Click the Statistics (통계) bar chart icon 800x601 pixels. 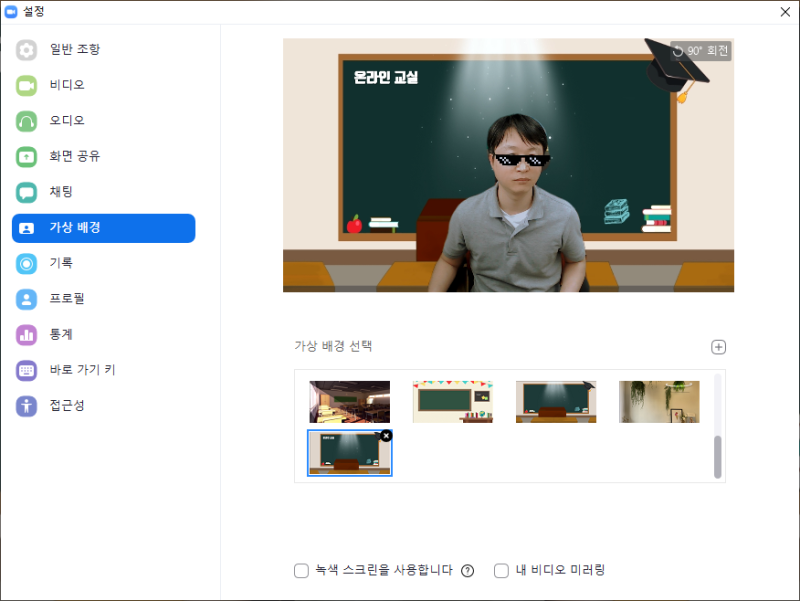pyautogui.click(x=26, y=335)
